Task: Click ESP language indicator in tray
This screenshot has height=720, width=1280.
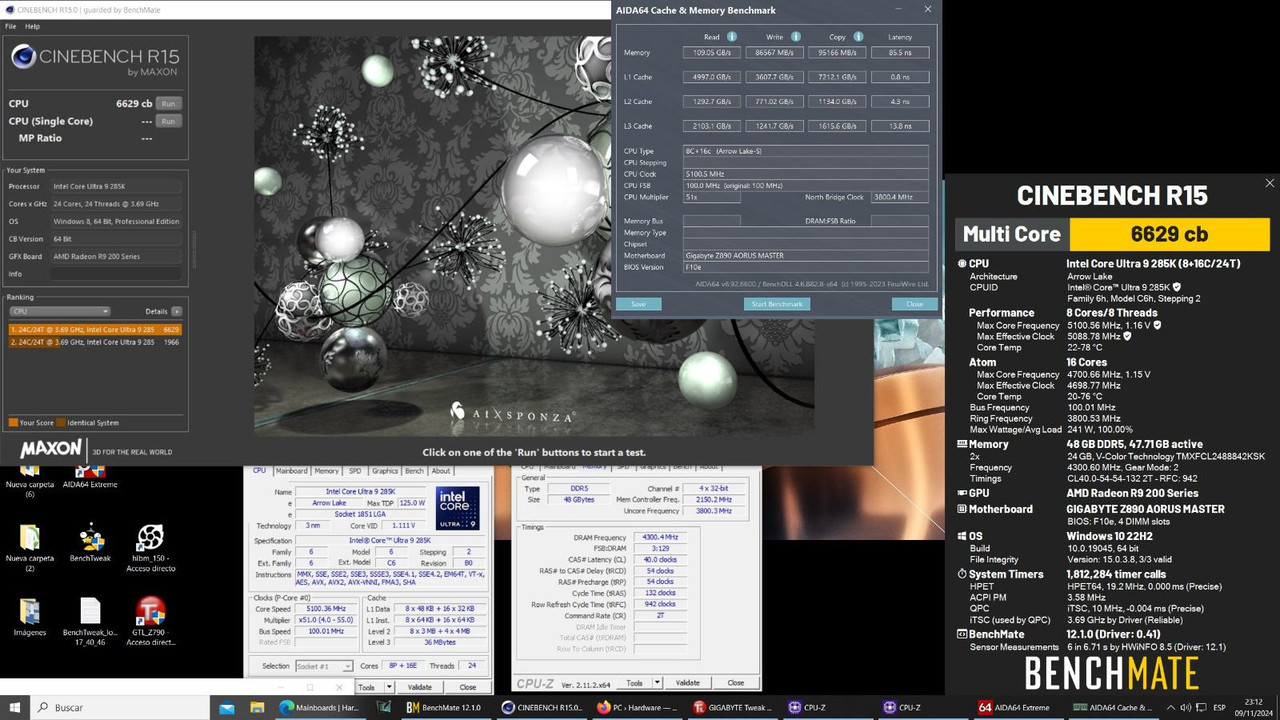Action: click(1221, 707)
